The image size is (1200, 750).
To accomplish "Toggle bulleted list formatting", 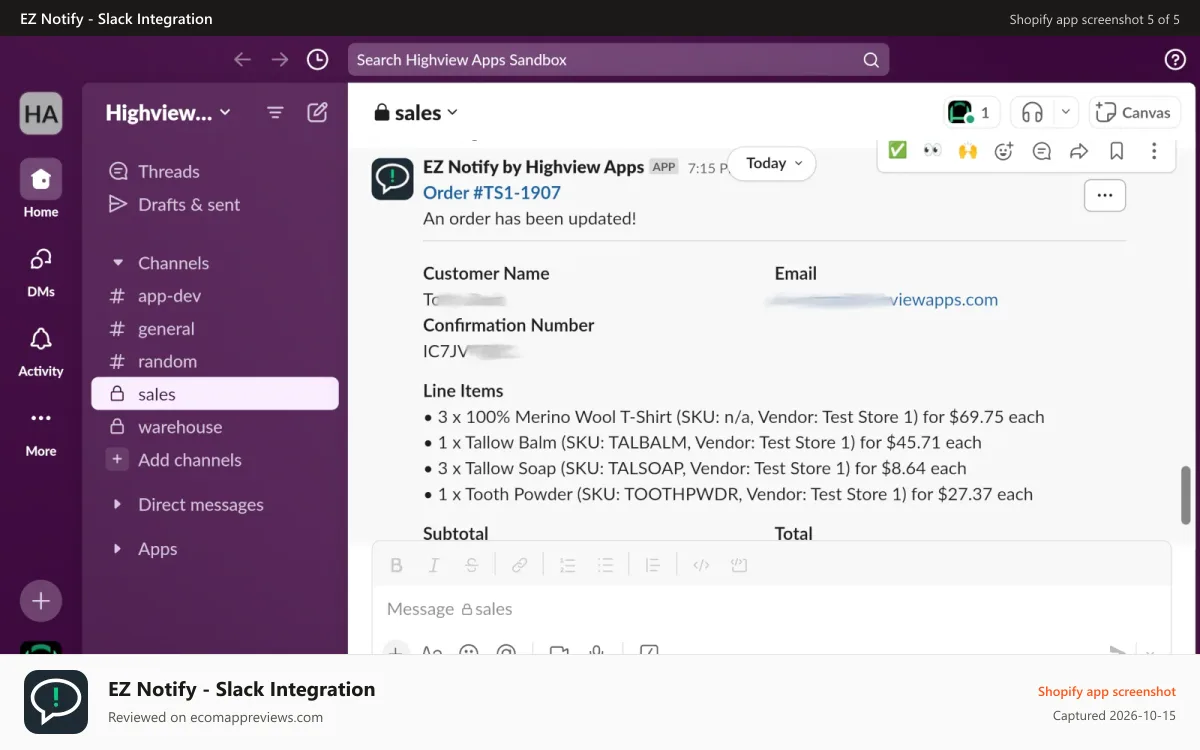I will pos(605,565).
